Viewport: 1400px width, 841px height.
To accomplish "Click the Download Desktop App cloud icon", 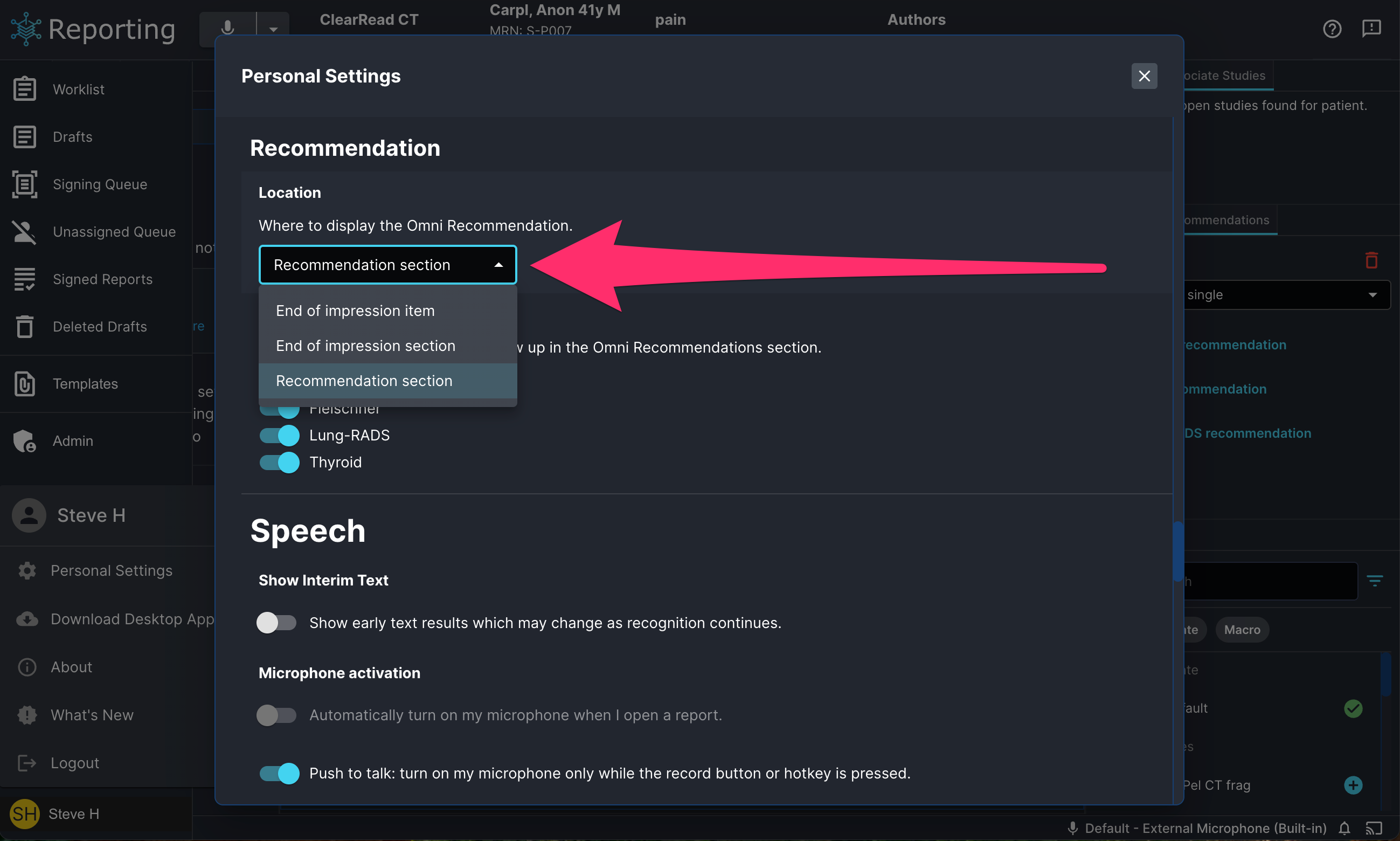I will pyautogui.click(x=26, y=619).
